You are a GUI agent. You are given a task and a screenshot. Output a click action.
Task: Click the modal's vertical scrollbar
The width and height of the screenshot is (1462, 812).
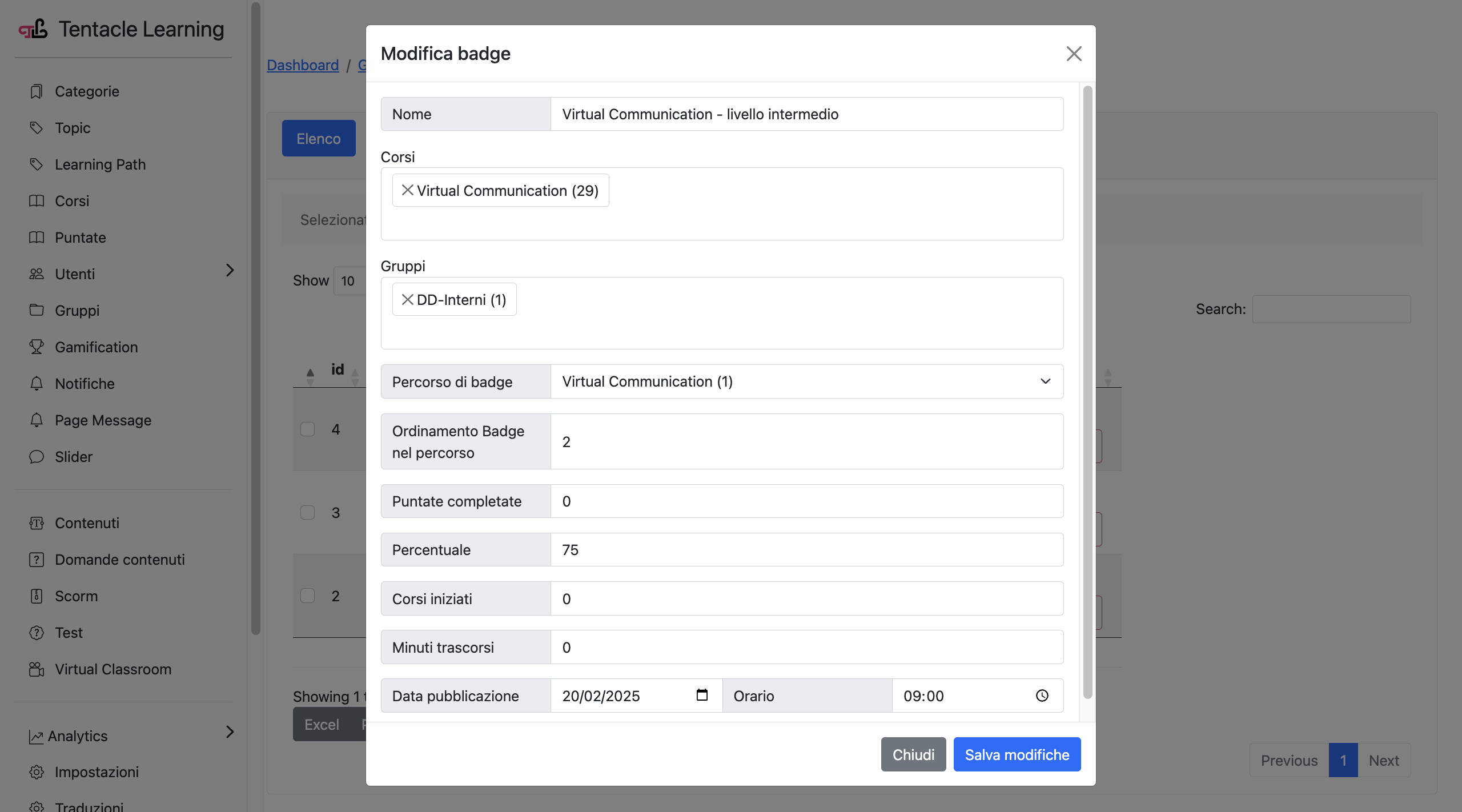click(1087, 392)
